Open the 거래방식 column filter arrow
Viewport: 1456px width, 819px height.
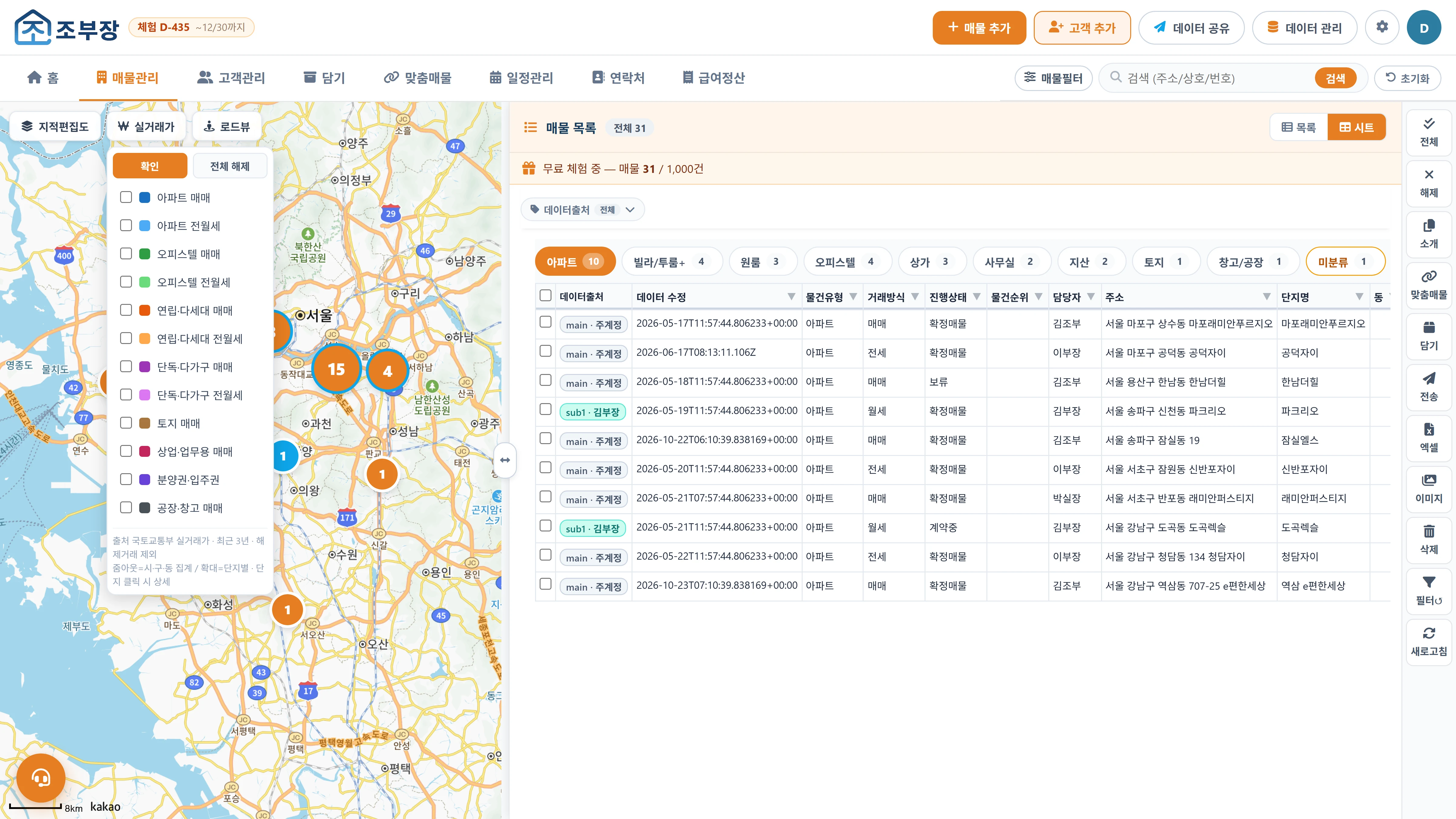(915, 297)
